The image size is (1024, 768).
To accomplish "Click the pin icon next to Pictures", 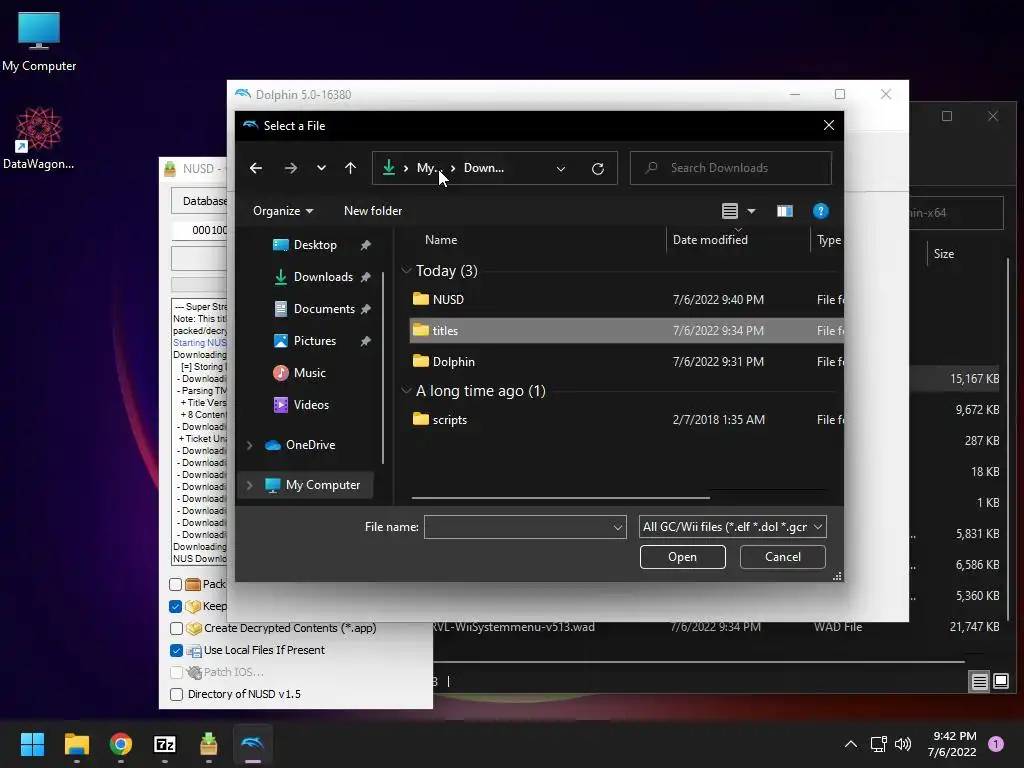I will pyautogui.click(x=366, y=341).
